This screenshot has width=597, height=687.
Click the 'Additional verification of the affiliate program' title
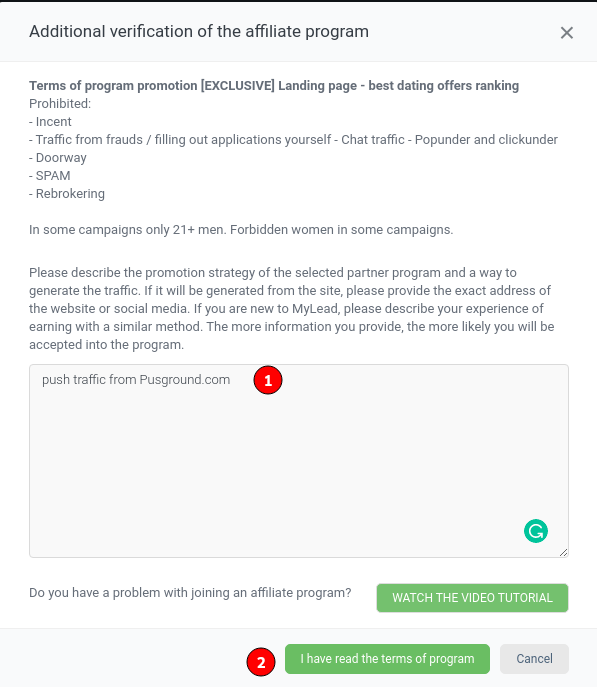pos(199,32)
